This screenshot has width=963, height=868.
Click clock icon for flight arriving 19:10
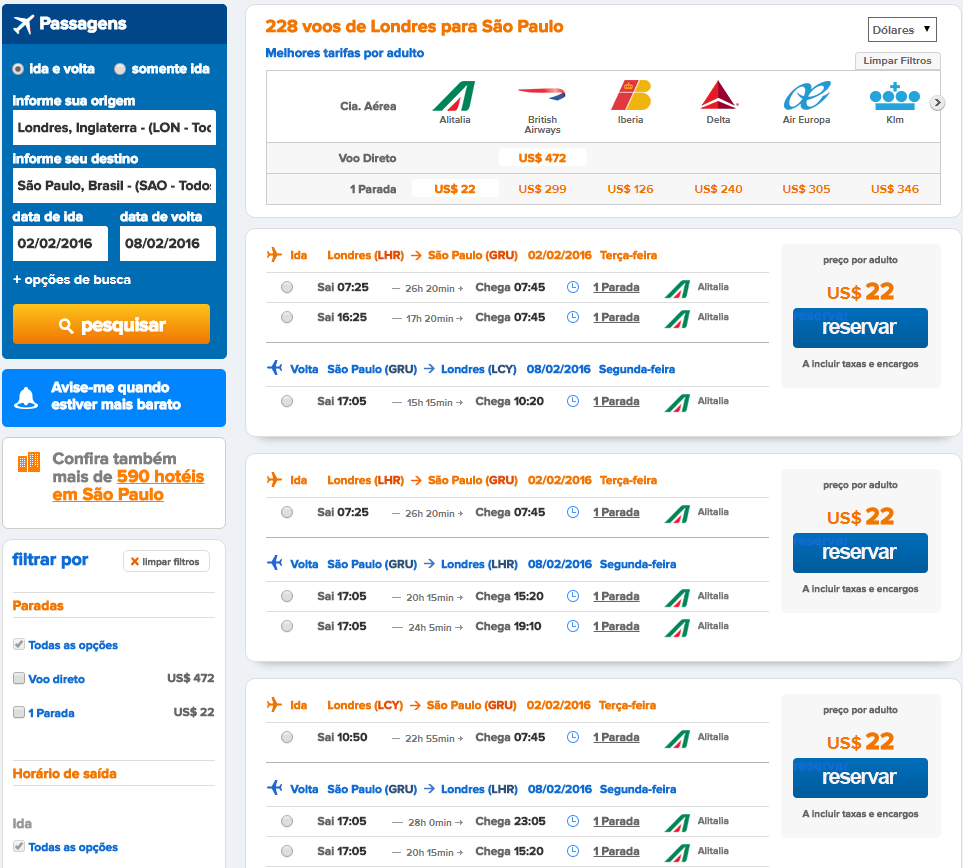tap(572, 626)
